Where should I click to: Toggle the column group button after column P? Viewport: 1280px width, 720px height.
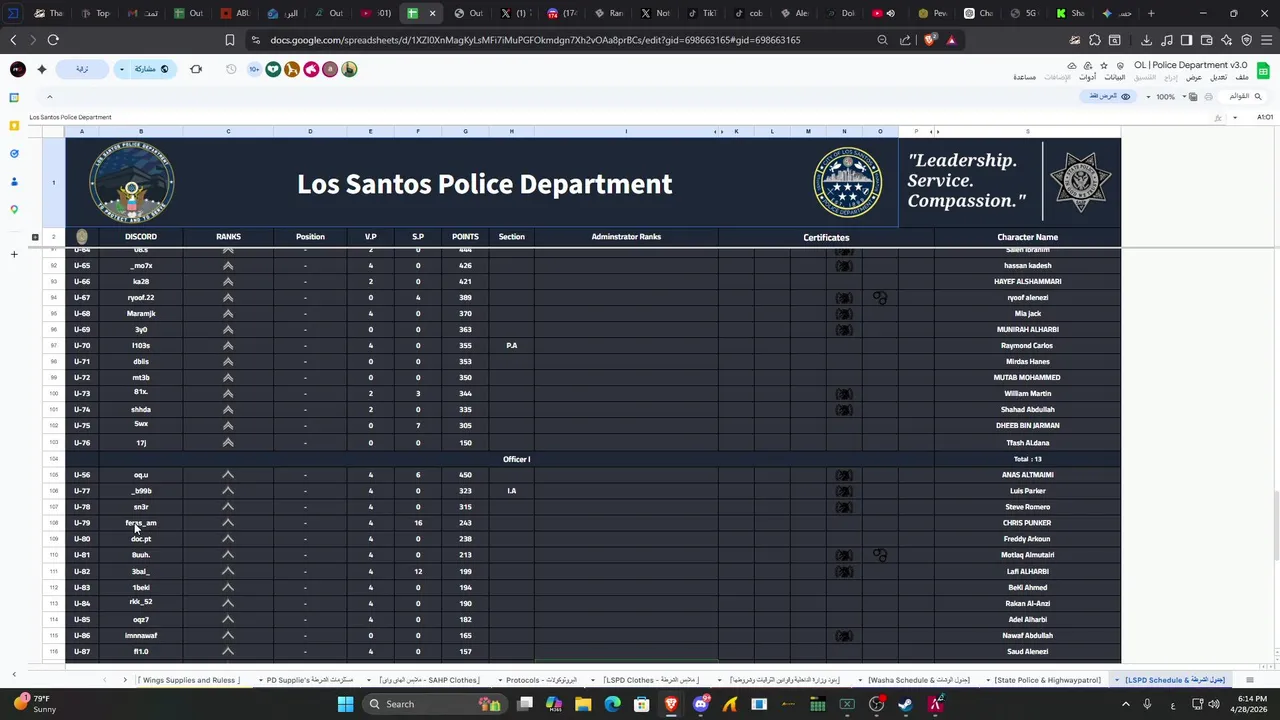[x=933, y=132]
